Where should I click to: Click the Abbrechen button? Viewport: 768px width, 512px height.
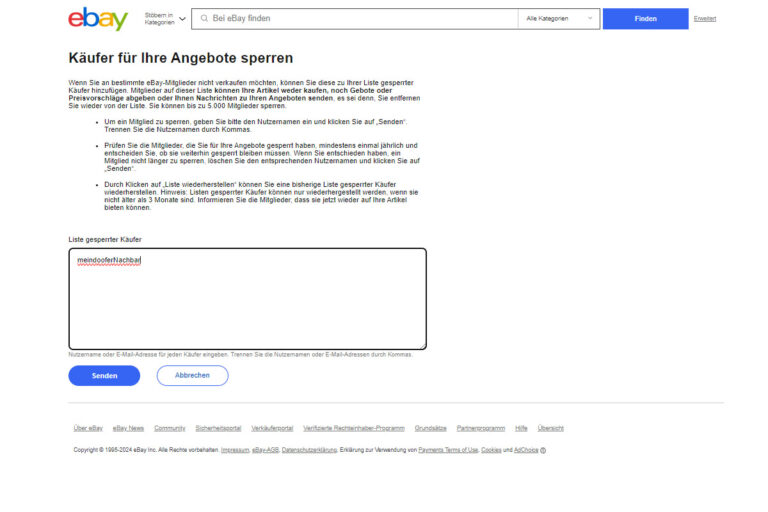192,375
